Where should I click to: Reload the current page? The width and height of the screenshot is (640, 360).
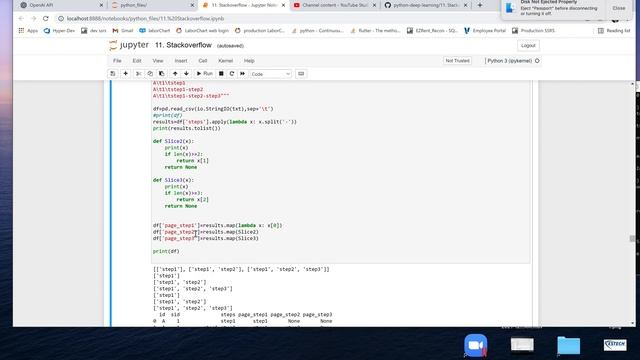coord(46,19)
